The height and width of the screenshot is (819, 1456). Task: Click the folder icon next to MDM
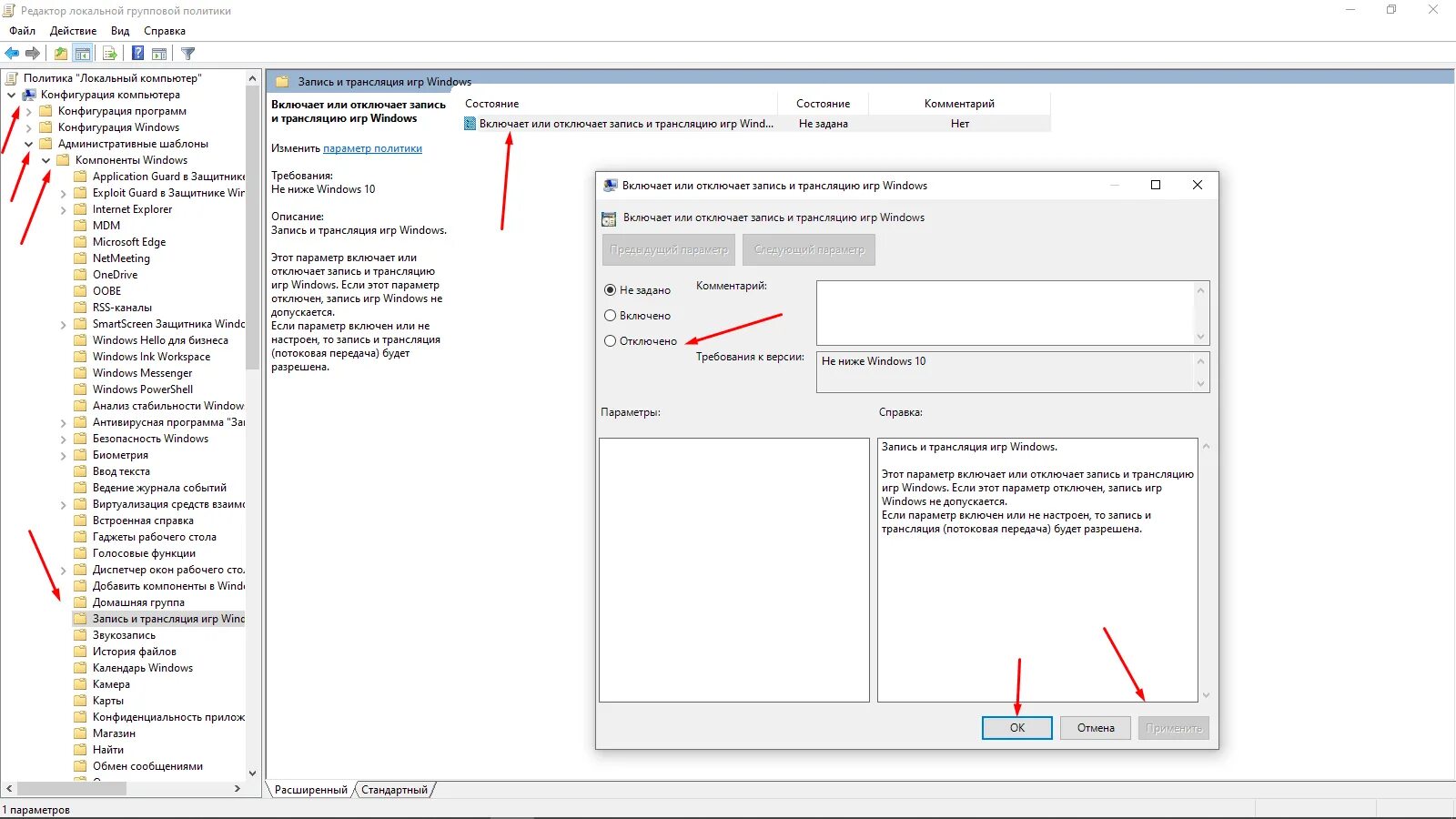pyautogui.click(x=80, y=226)
